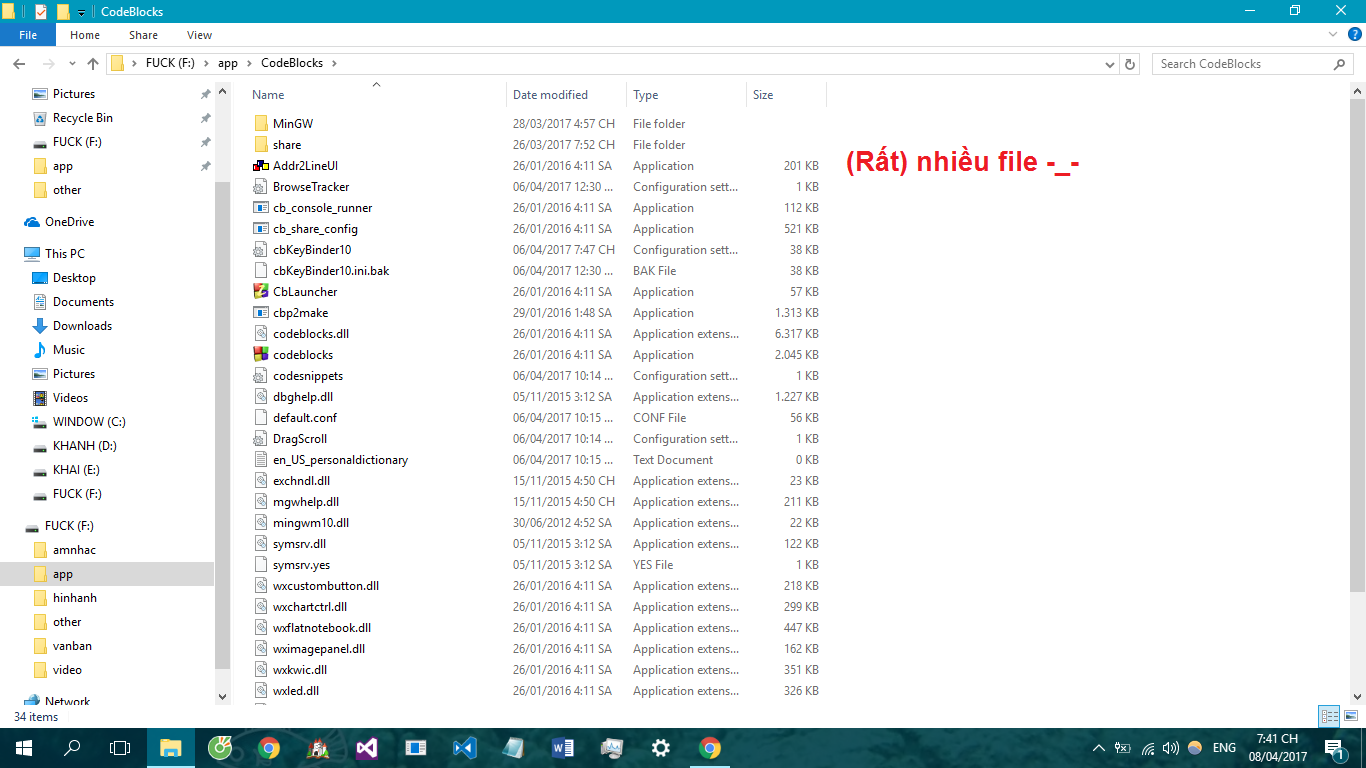Open Settings gear from the taskbar
The width and height of the screenshot is (1366, 768).
(660, 748)
